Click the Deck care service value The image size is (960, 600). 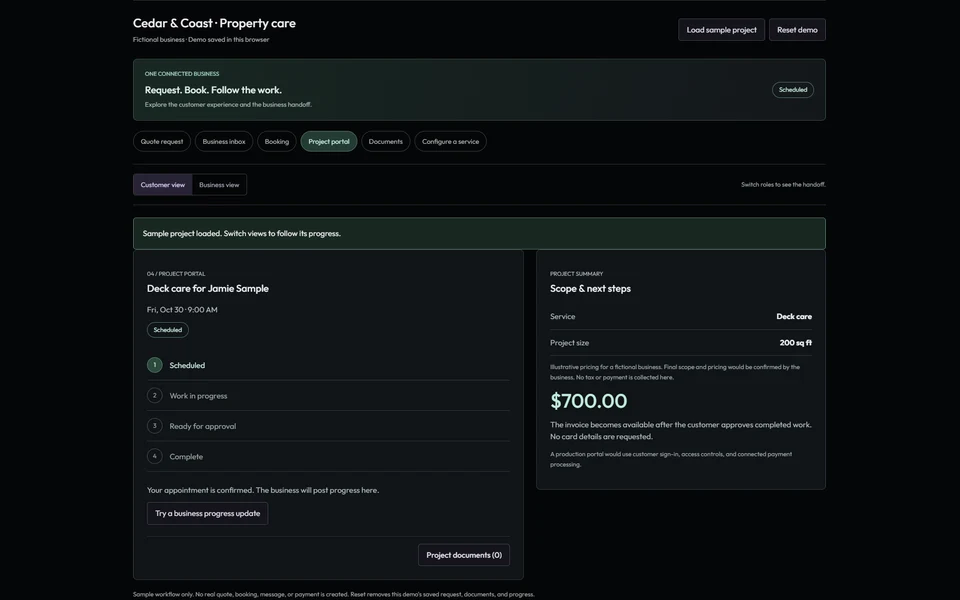coord(794,317)
